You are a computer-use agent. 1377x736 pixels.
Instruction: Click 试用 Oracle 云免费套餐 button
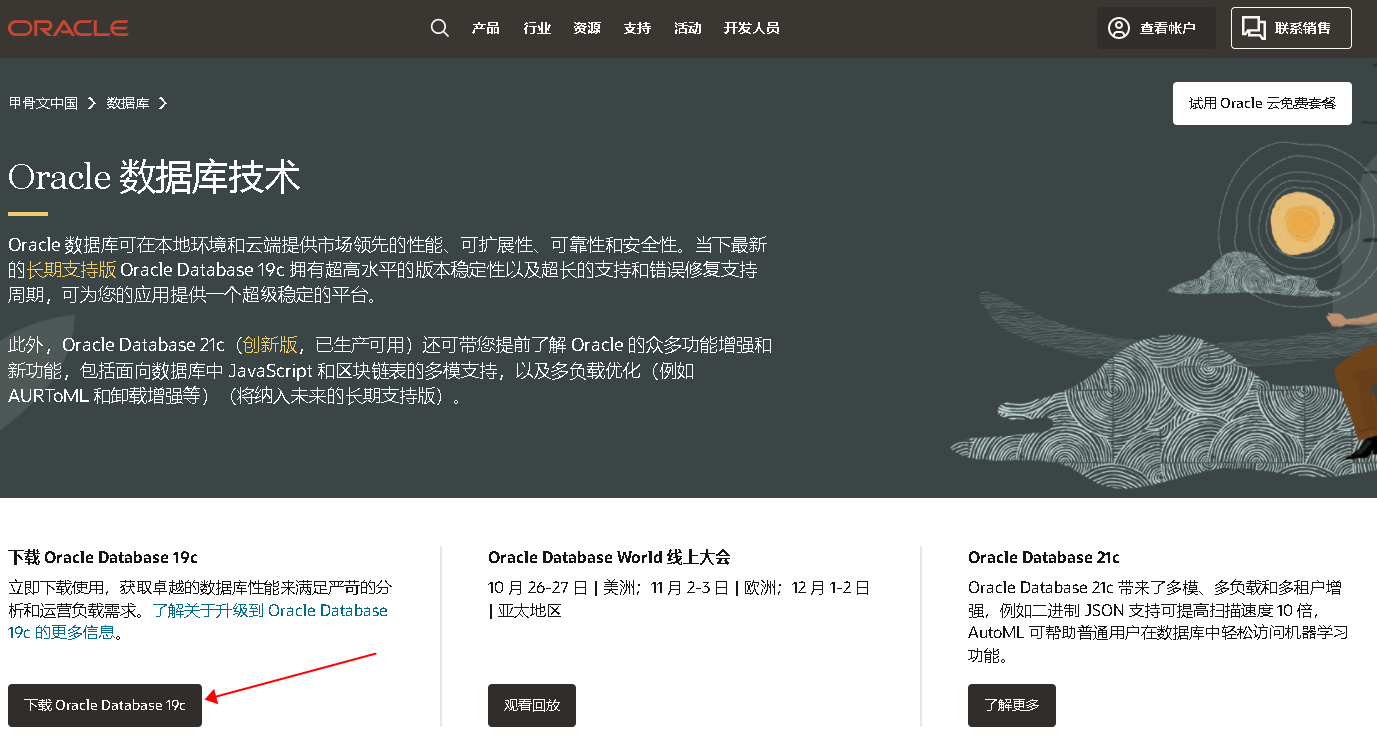click(x=1262, y=103)
